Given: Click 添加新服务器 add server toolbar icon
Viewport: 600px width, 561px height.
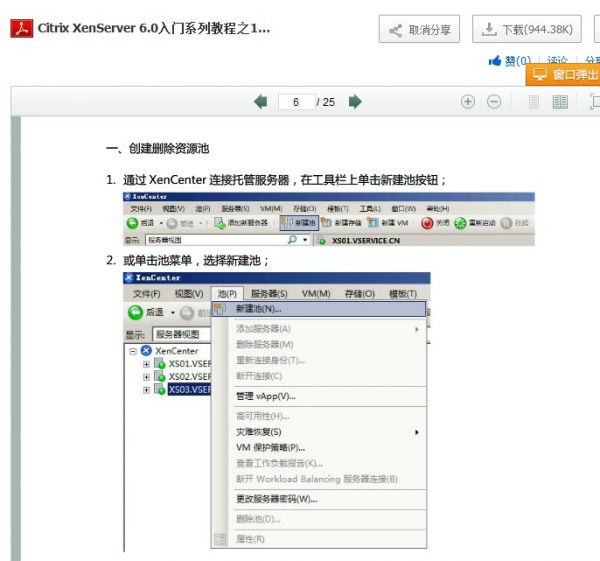Looking at the screenshot, I should 220,223.
